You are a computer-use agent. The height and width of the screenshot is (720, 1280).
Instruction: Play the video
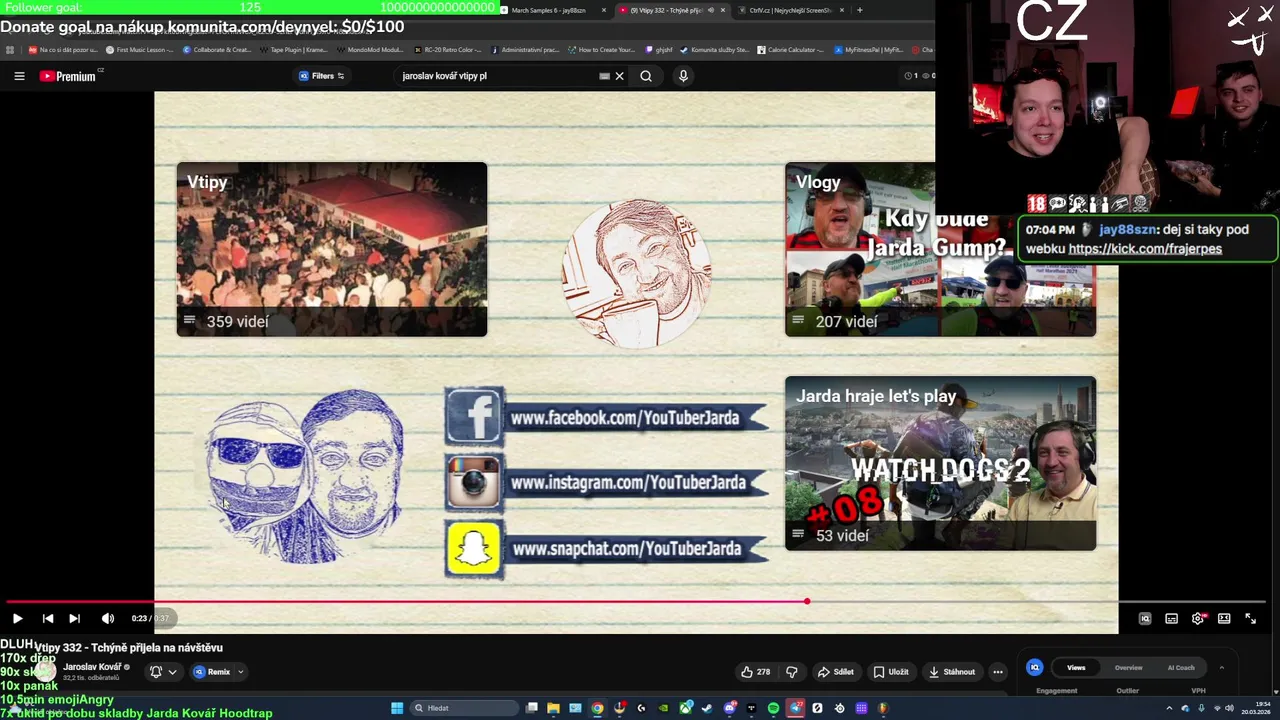pyautogui.click(x=17, y=618)
